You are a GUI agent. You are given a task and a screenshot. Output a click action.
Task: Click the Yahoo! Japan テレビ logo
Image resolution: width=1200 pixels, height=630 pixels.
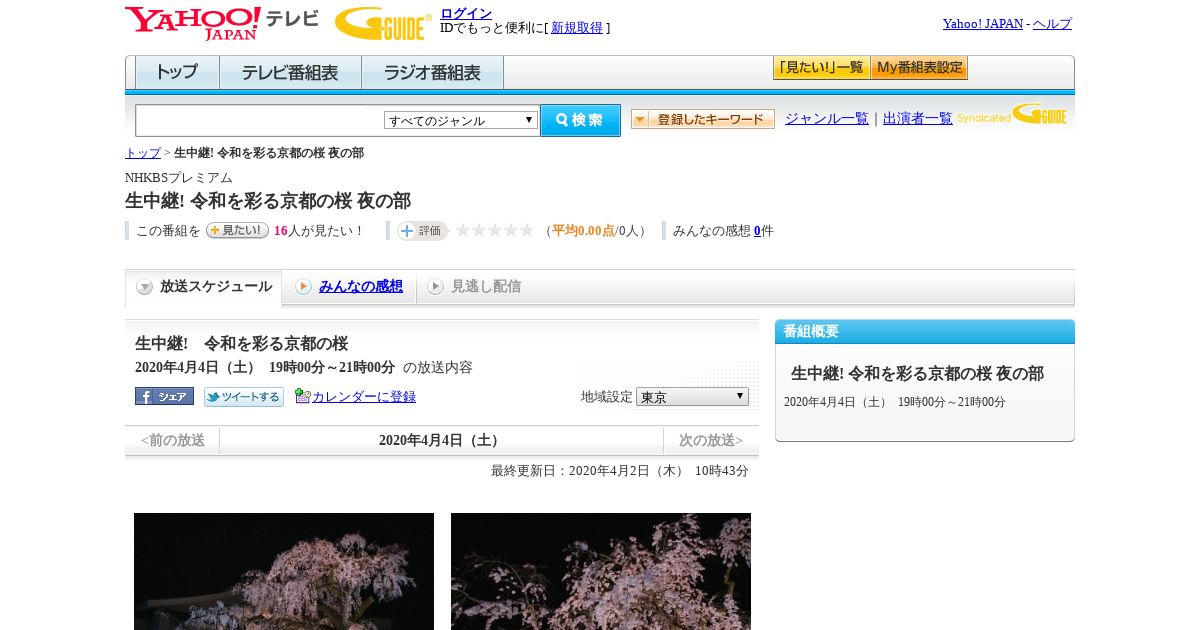222,23
